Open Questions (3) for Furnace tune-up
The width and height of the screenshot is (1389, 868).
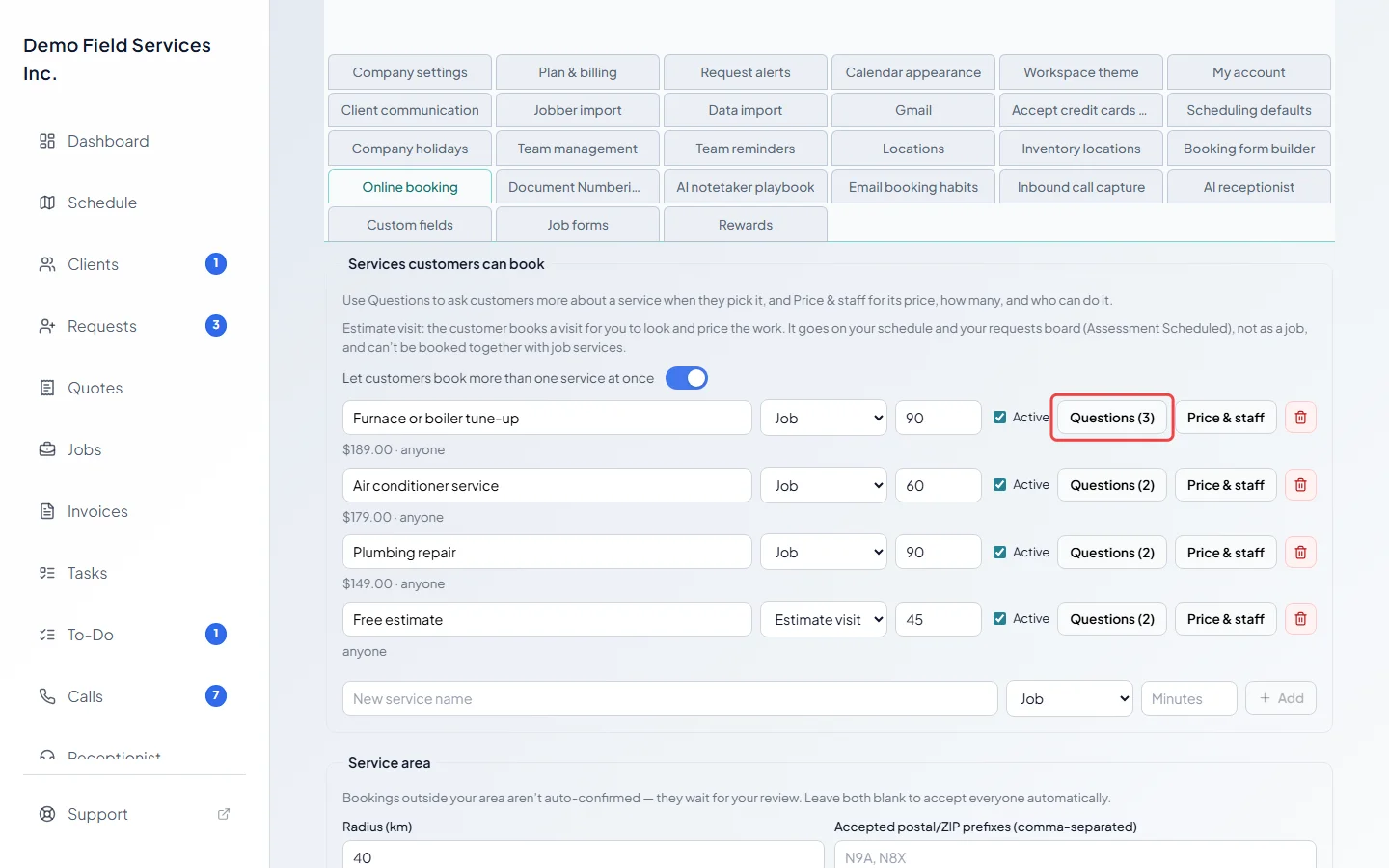click(1112, 418)
